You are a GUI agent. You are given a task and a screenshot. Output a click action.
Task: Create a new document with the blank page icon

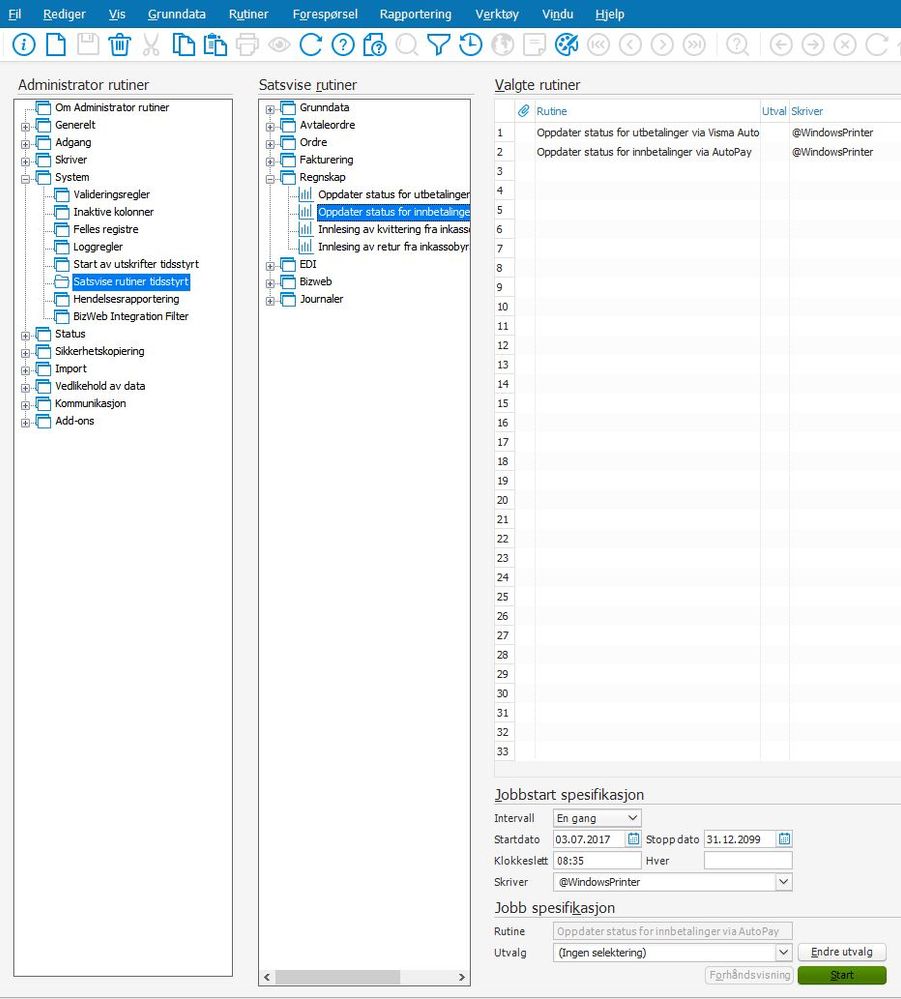pyautogui.click(x=55, y=45)
